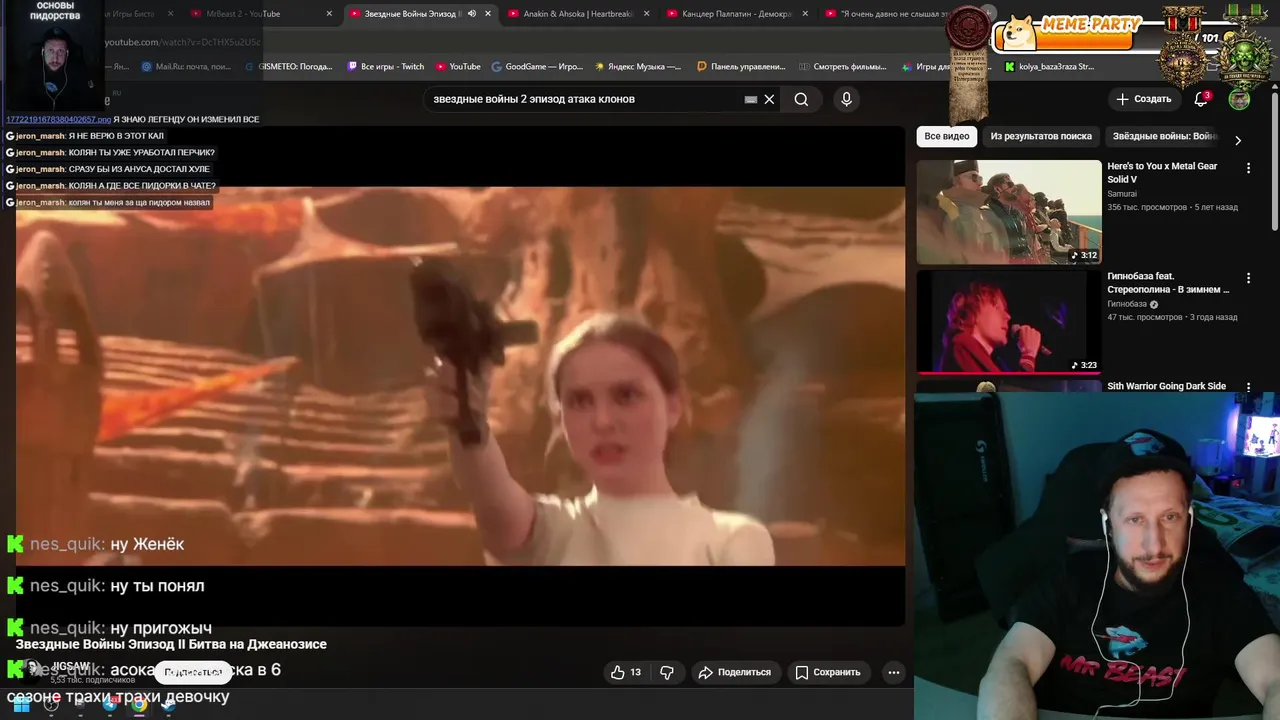Image resolution: width=1280 pixels, height=720 pixels.
Task: Click the address bar URL
Action: tap(183, 42)
